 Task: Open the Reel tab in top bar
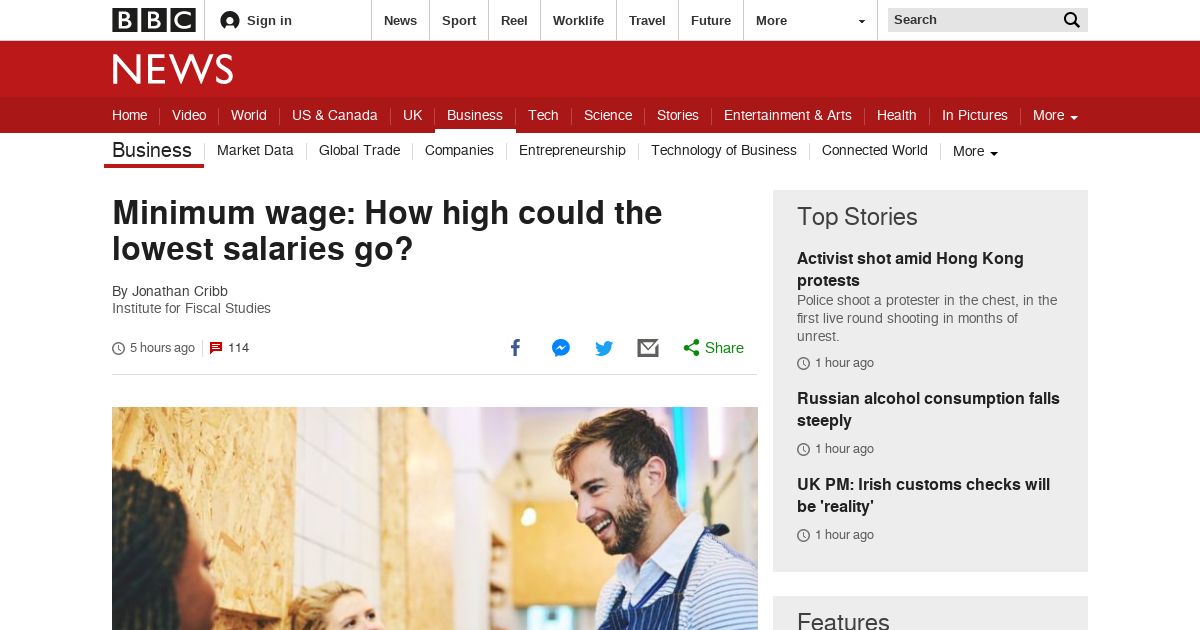(514, 20)
